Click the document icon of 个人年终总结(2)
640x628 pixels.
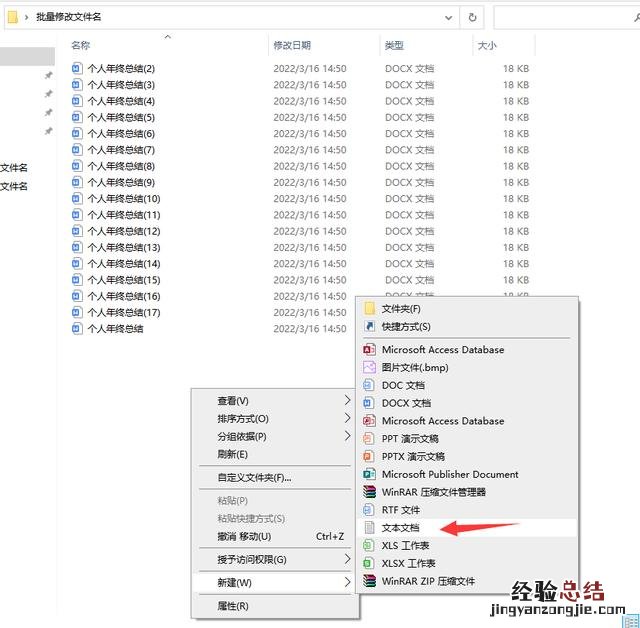[77, 68]
